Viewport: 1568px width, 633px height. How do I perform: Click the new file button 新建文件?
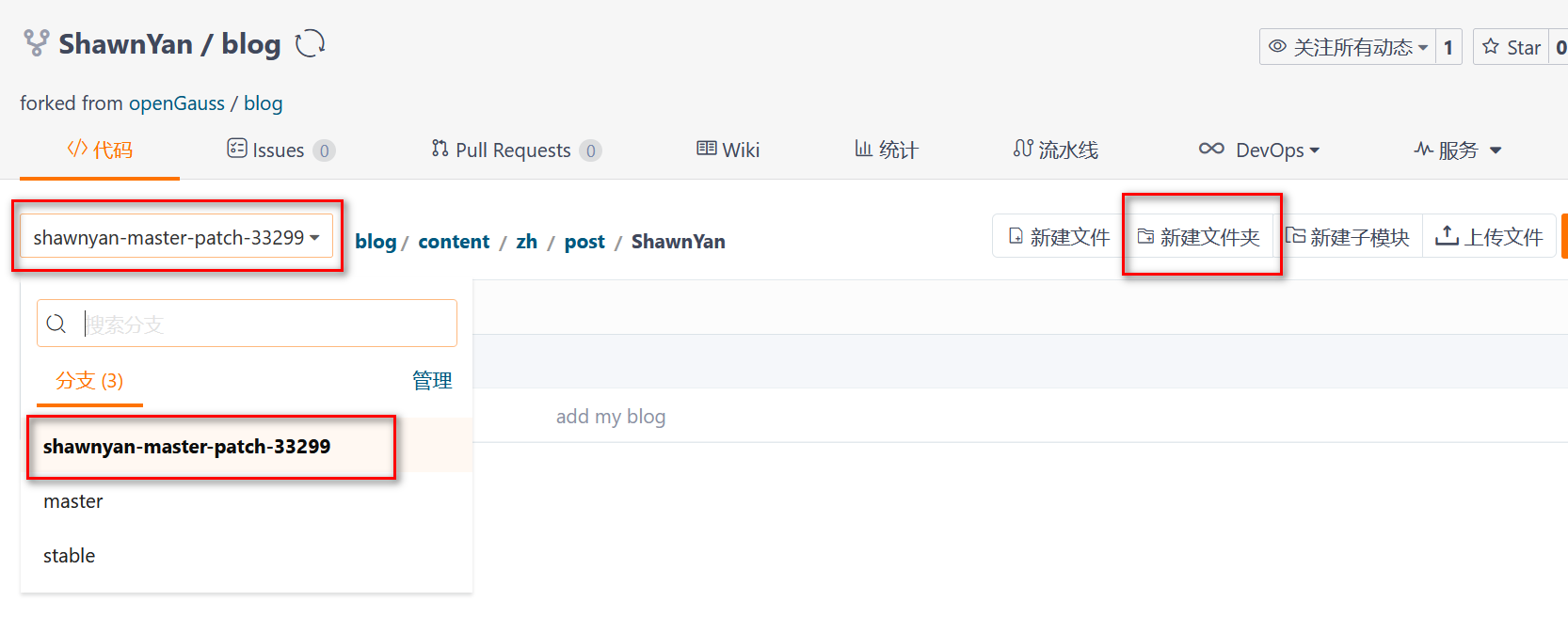1059,237
